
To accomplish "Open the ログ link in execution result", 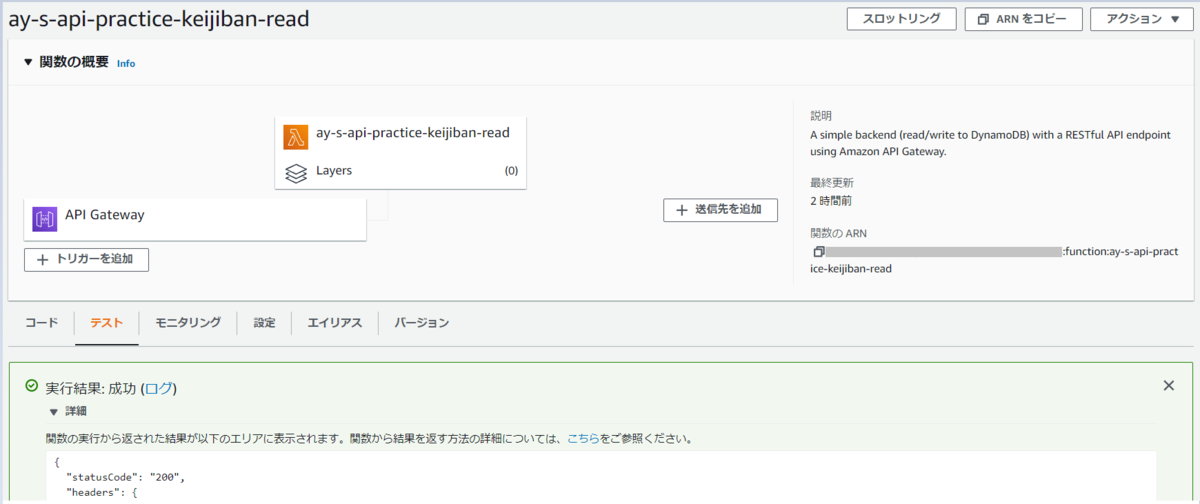I will coord(159,387).
